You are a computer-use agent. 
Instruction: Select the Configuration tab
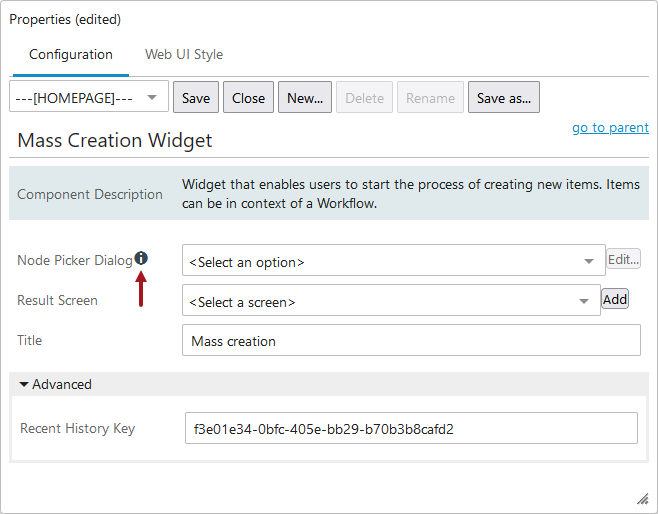71,55
